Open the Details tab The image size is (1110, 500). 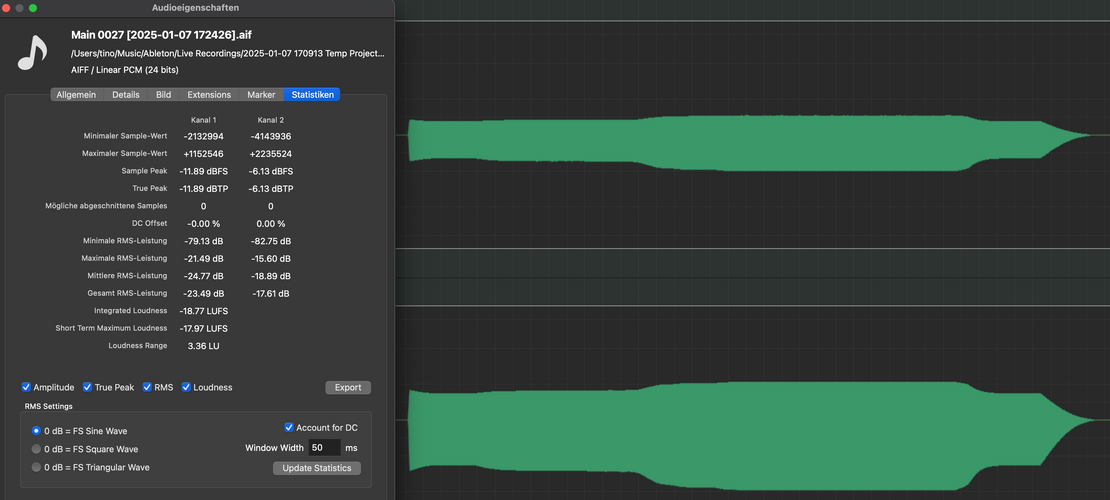125,95
